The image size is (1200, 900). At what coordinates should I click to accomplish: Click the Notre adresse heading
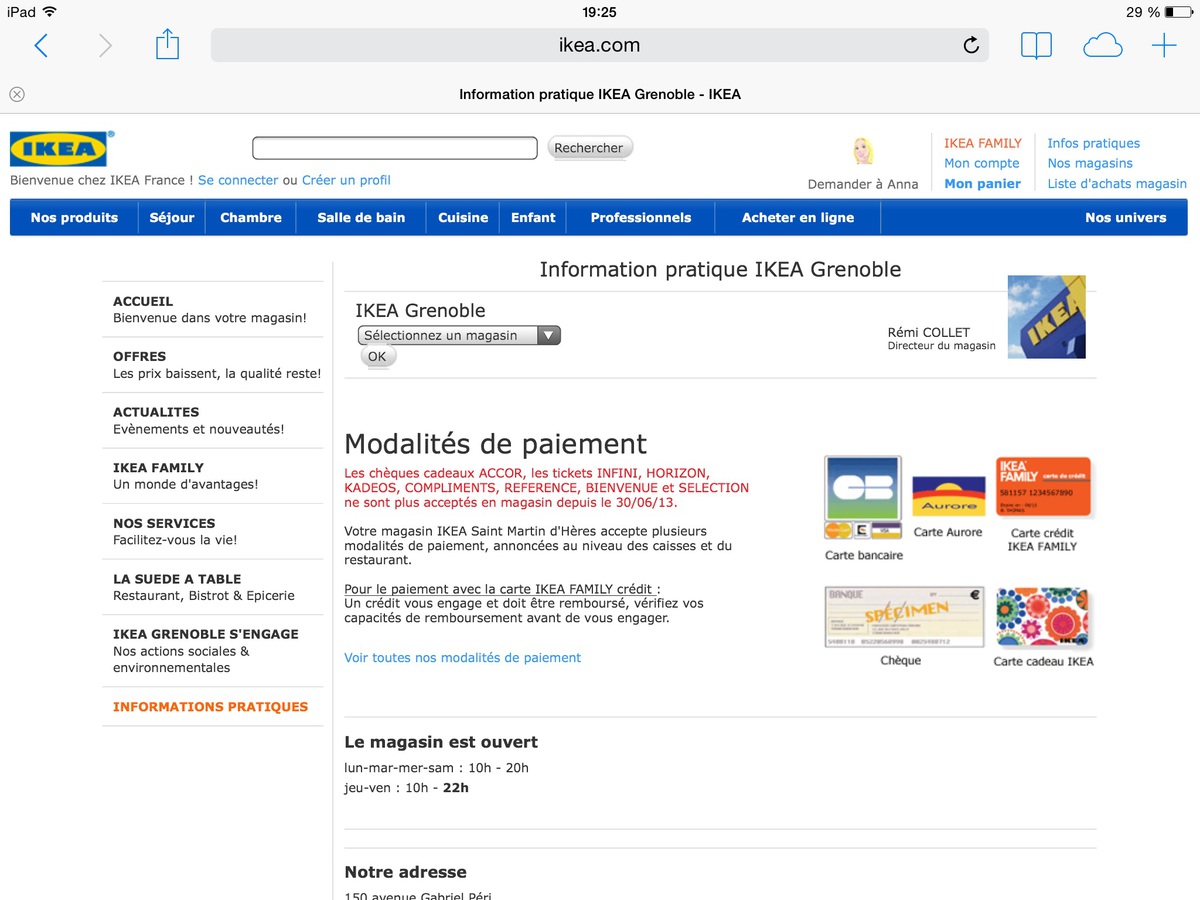(405, 872)
